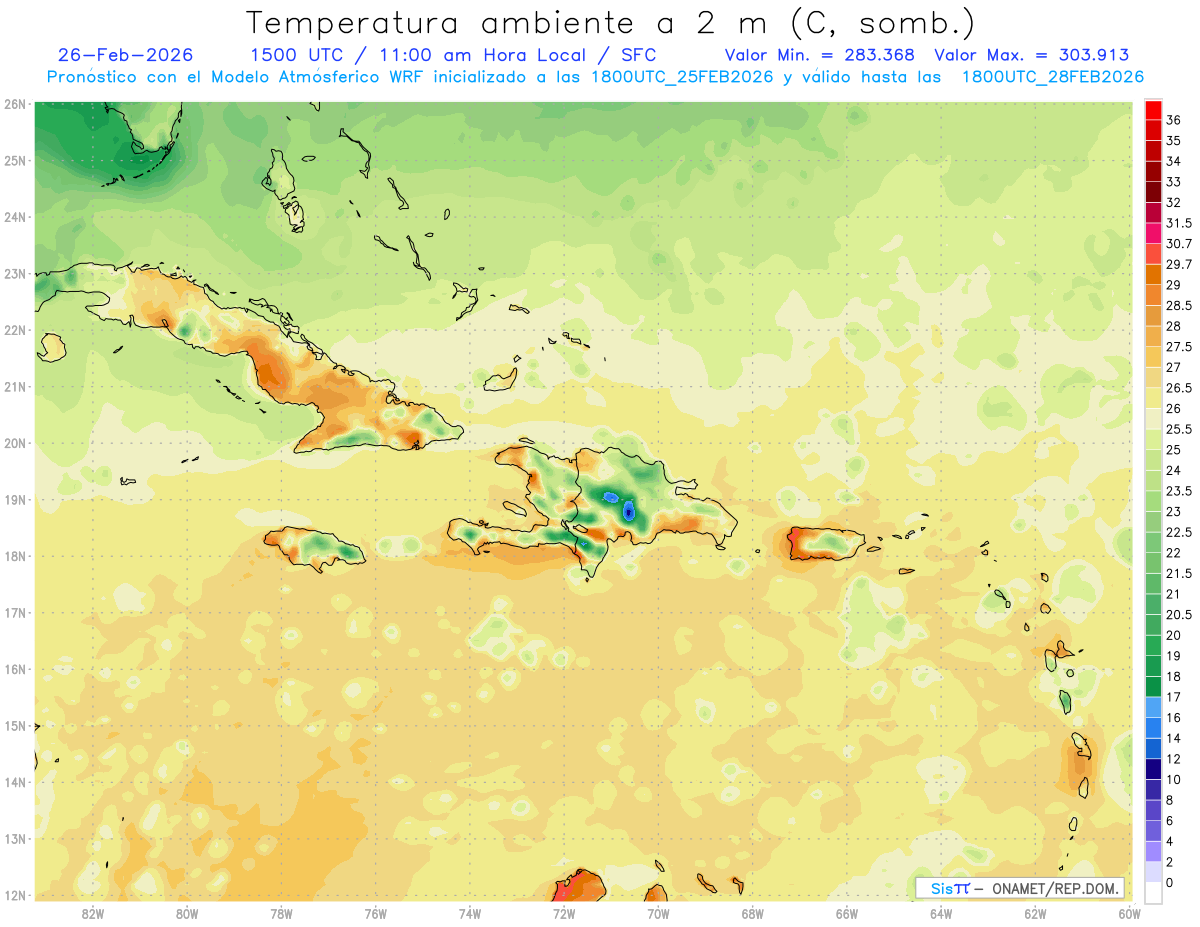Screen dimensions: 1200x927
Task: Click the legend value '8'
Action: pyautogui.click(x=1170, y=800)
